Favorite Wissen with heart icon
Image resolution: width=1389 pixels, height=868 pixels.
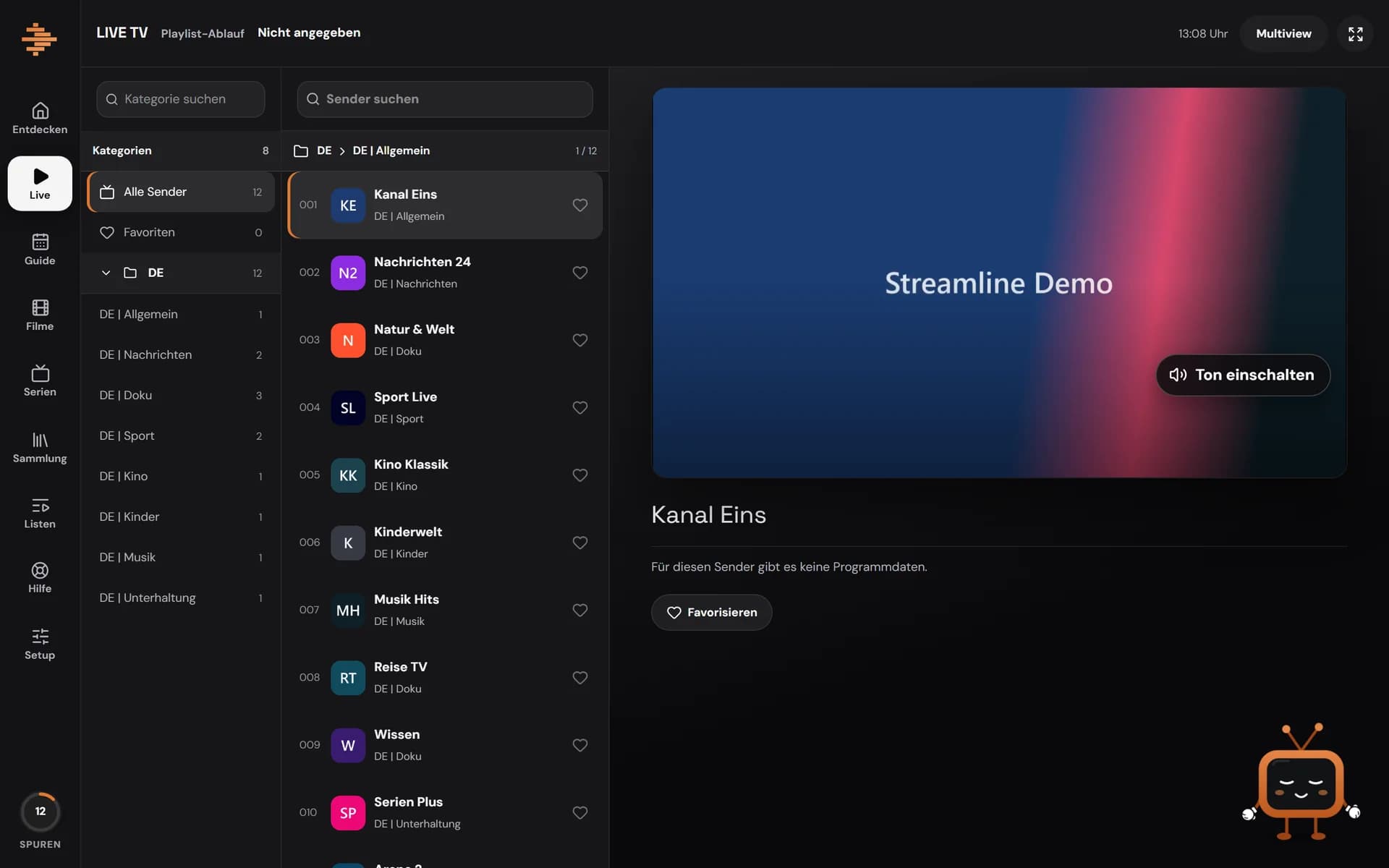click(x=580, y=745)
